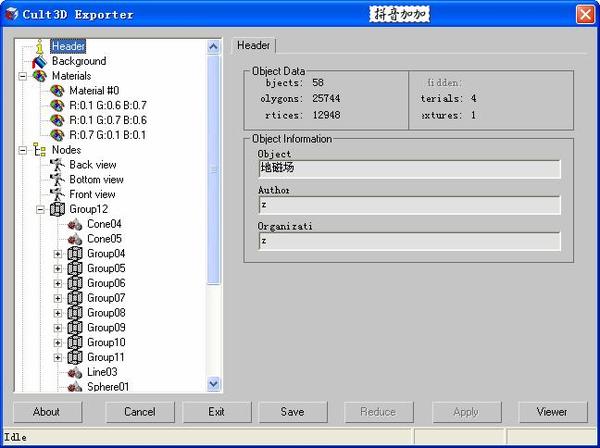
Task: Expand the Group06 node
Action: coord(58,283)
